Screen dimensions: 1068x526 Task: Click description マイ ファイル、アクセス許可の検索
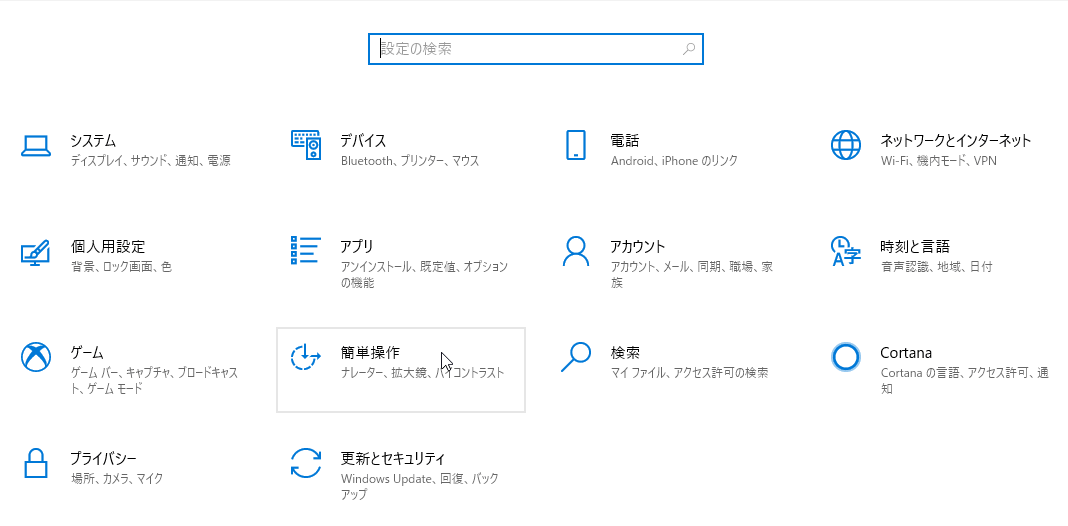(689, 373)
